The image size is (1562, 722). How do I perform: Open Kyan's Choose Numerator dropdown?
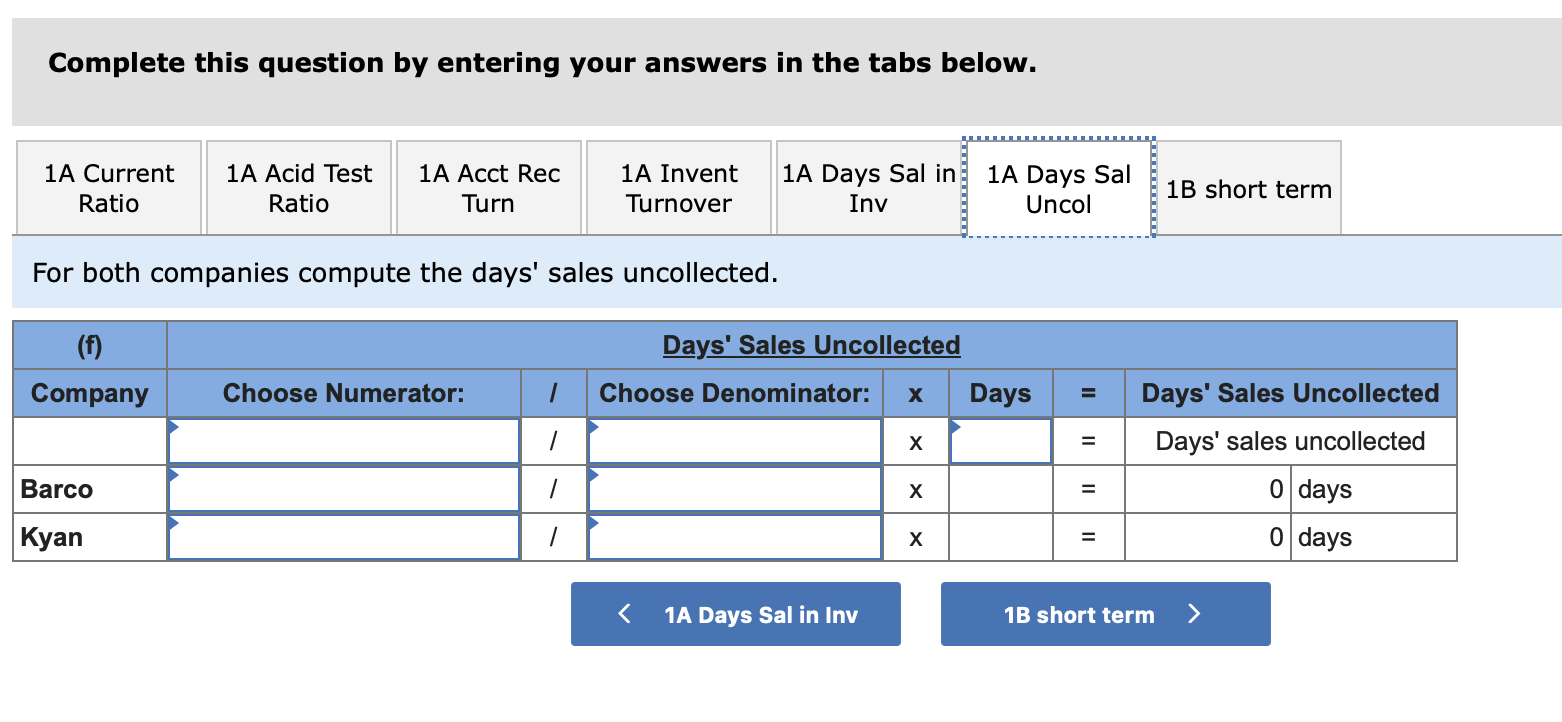pyautogui.click(x=344, y=537)
